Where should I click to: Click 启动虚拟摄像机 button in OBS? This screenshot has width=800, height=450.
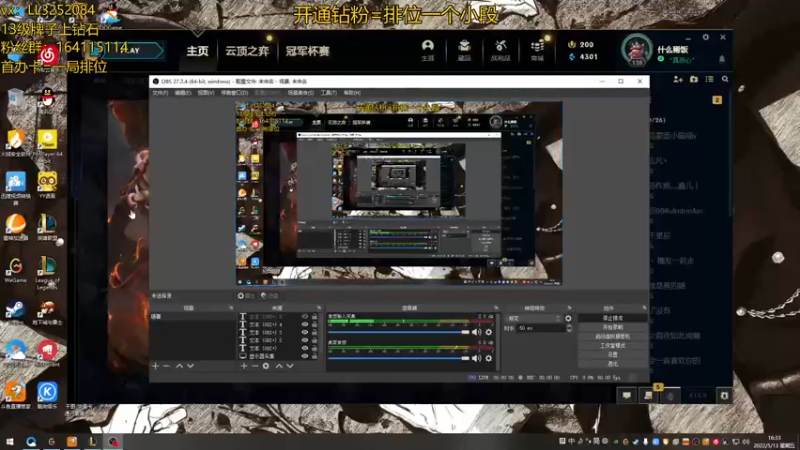(612, 337)
